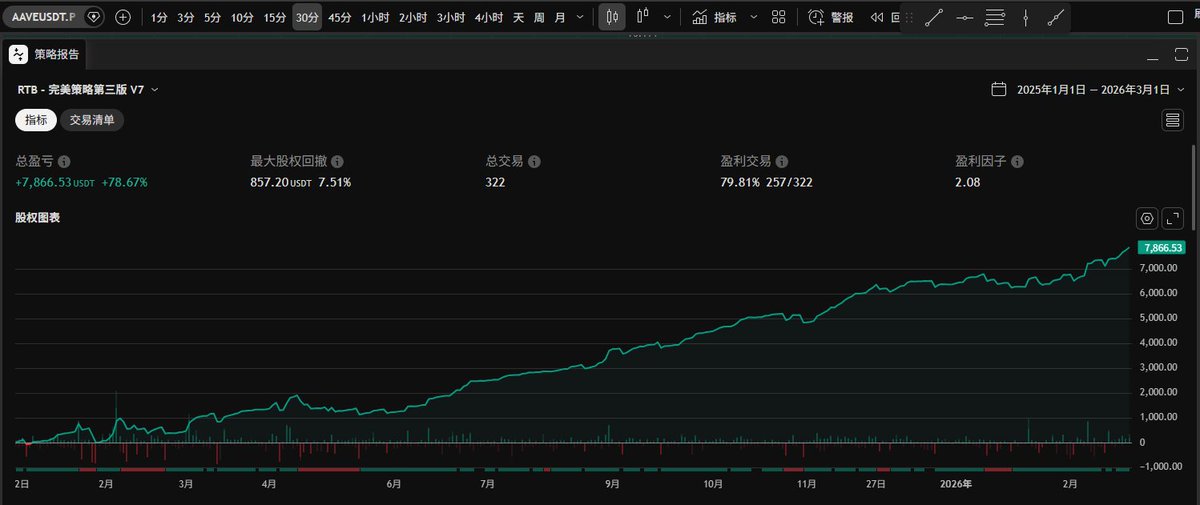Switch to 3小时 timeframe
1200x505 pixels.
tap(451, 17)
